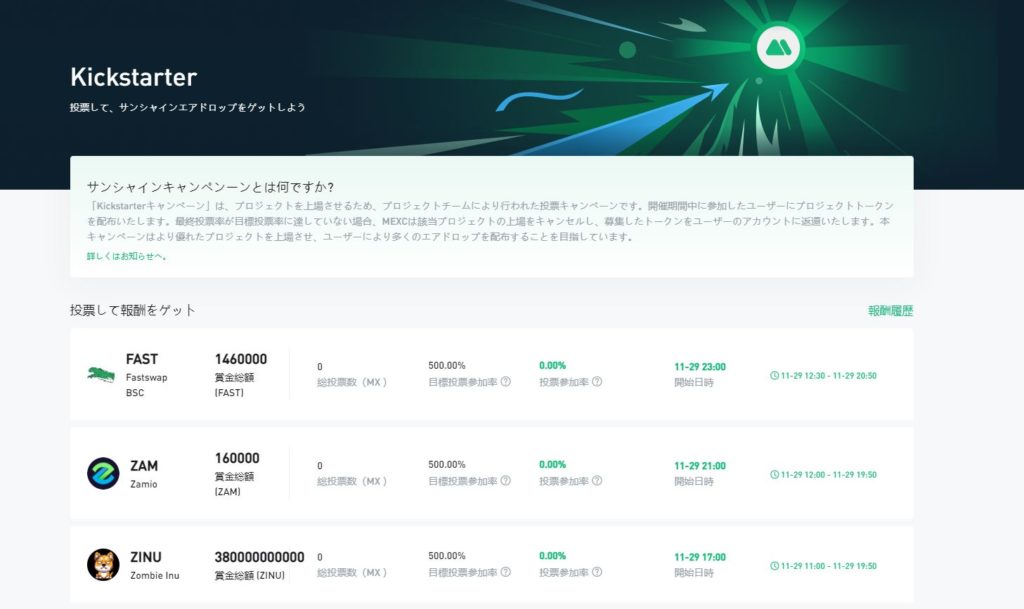
Task: Click the ZINU 380000000000 prize amount
Action: (259, 557)
